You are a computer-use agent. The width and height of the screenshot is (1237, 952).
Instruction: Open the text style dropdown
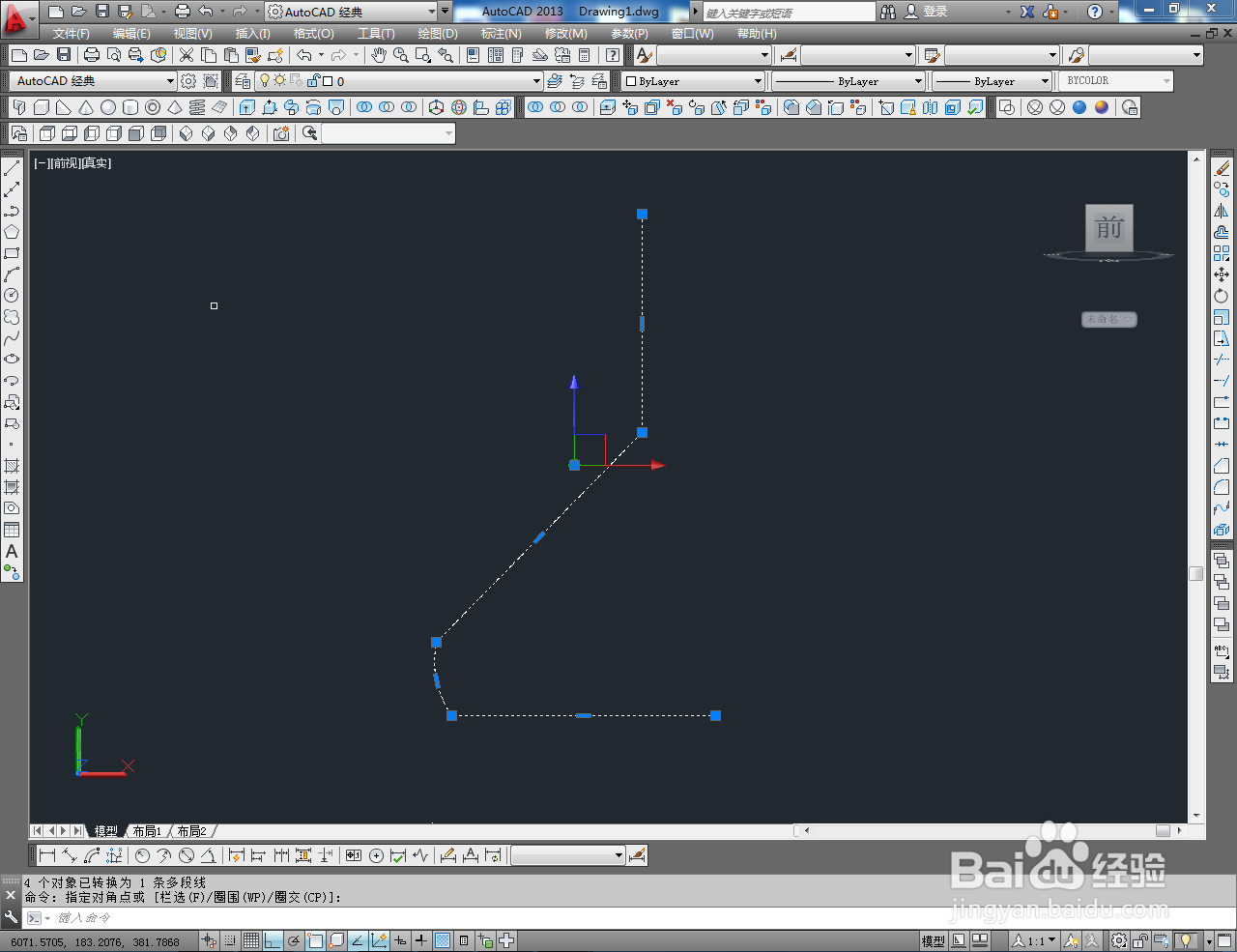click(715, 55)
